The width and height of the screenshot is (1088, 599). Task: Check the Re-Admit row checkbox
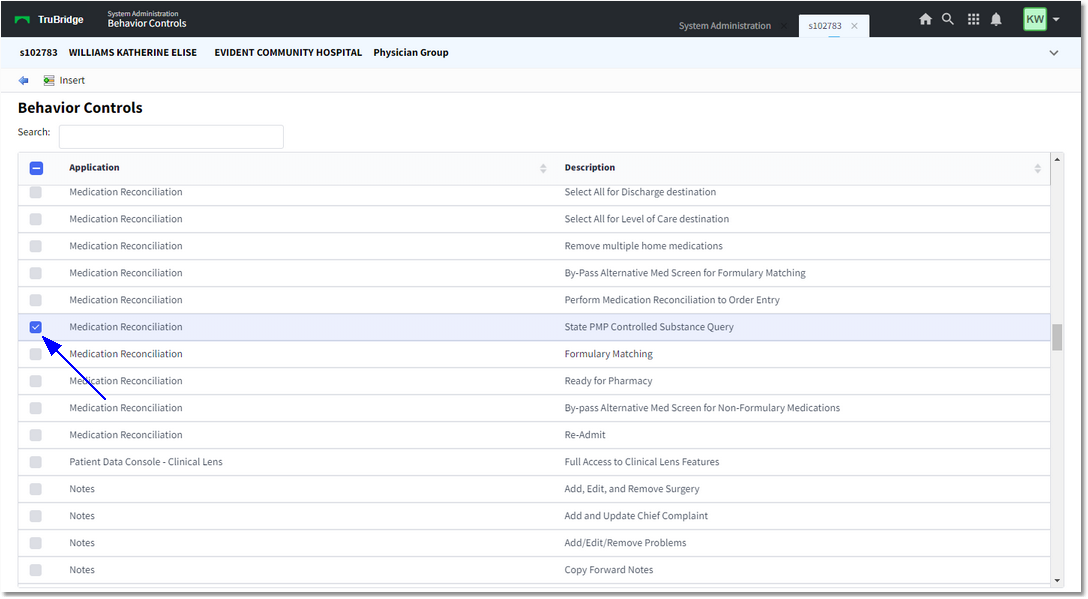35,435
